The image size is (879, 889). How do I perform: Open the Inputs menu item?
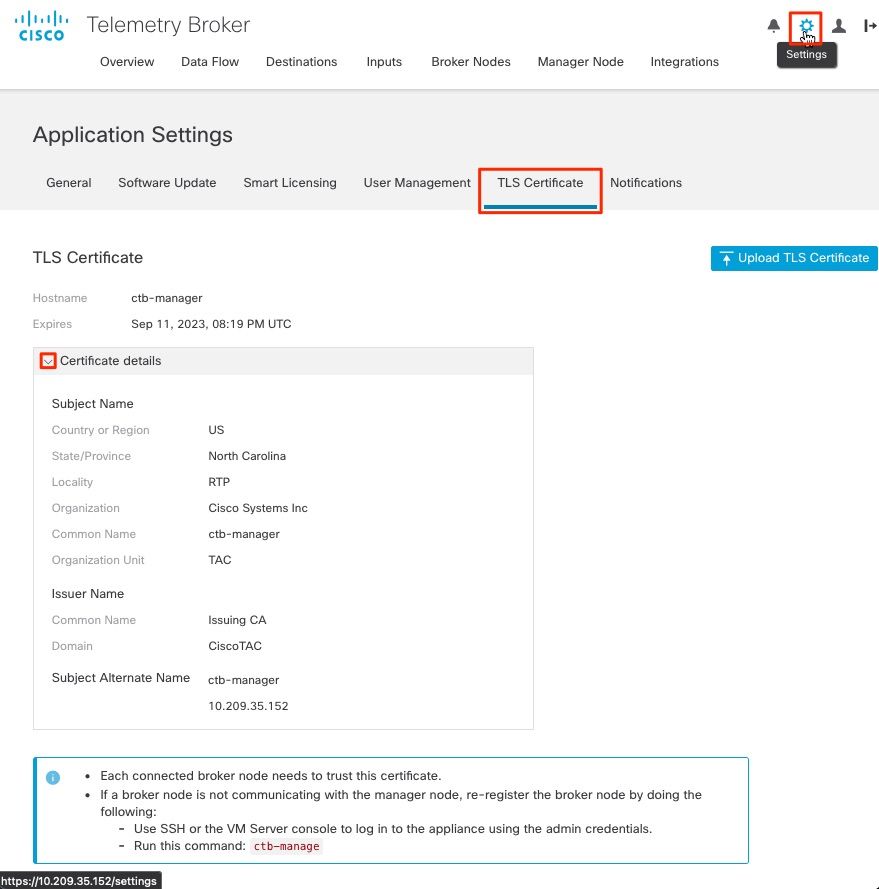tap(384, 62)
